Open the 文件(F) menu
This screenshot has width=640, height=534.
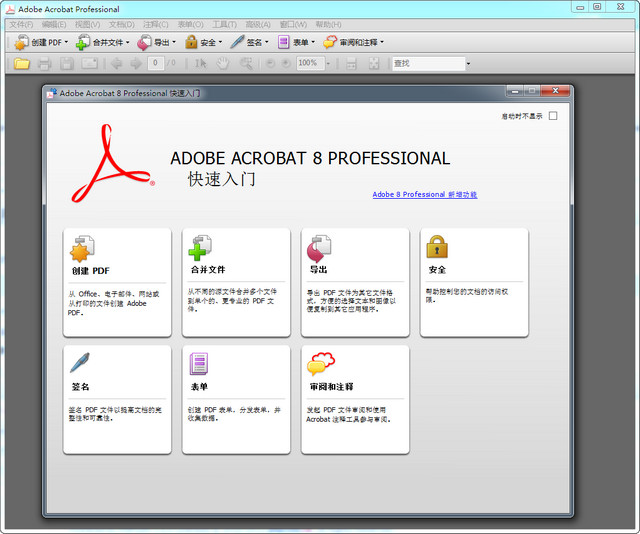tap(21, 24)
